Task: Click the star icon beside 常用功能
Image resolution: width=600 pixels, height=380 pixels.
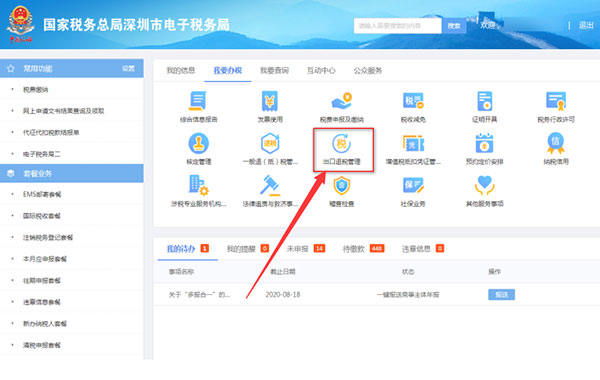Action: (x=11, y=68)
